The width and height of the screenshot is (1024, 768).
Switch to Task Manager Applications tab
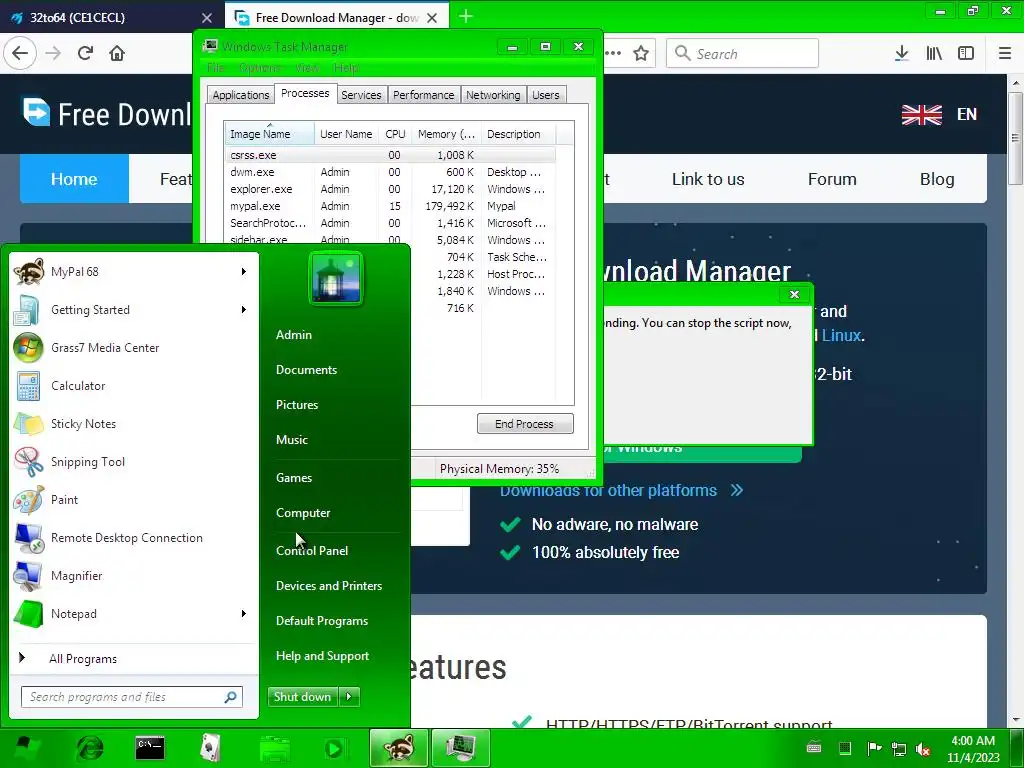click(x=240, y=95)
